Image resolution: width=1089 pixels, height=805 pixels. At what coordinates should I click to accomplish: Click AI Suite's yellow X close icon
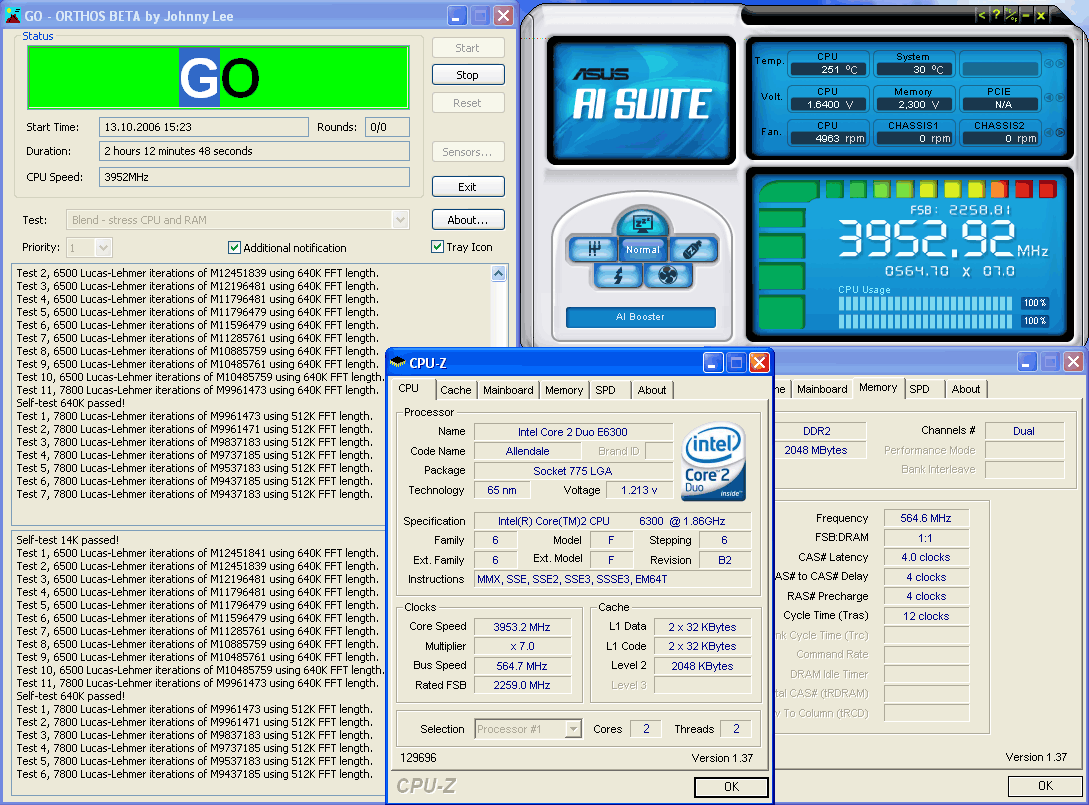pyautogui.click(x=1040, y=15)
